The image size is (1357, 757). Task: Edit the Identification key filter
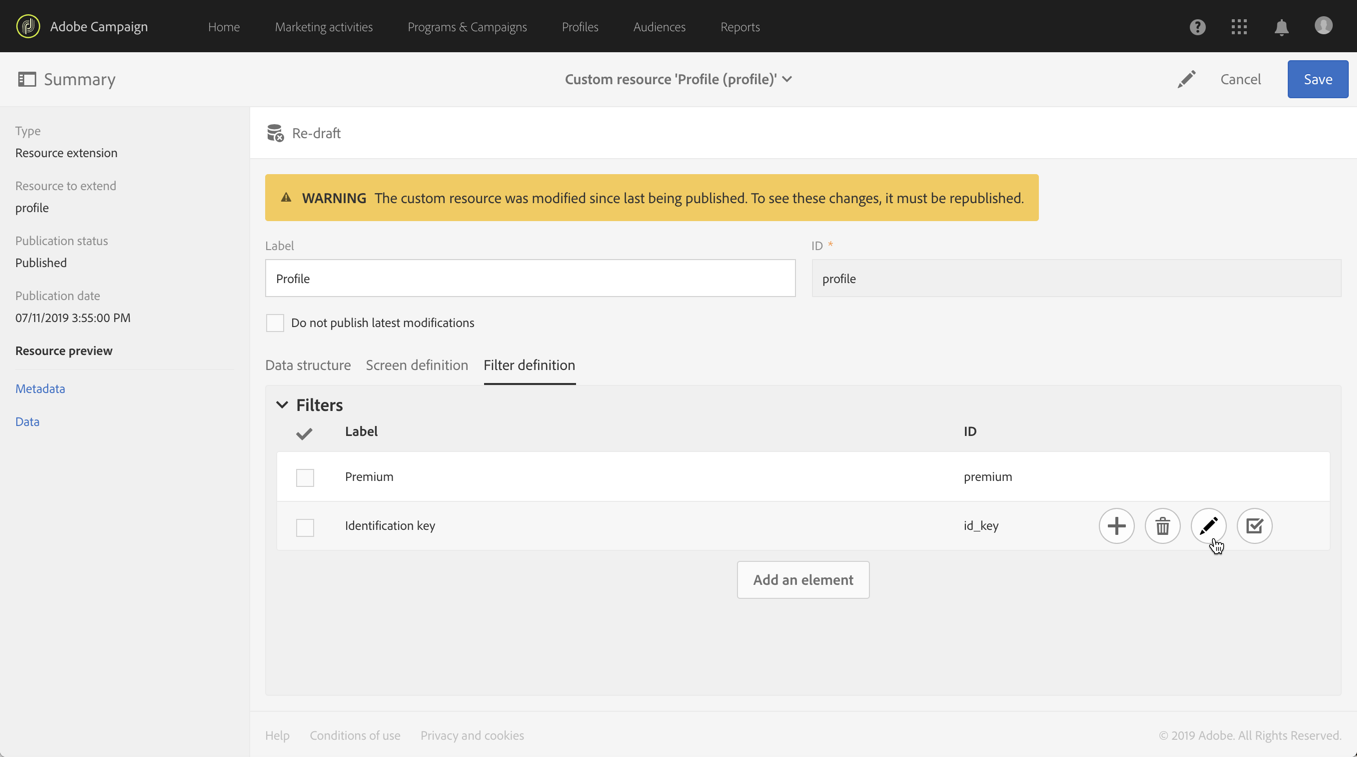1208,526
